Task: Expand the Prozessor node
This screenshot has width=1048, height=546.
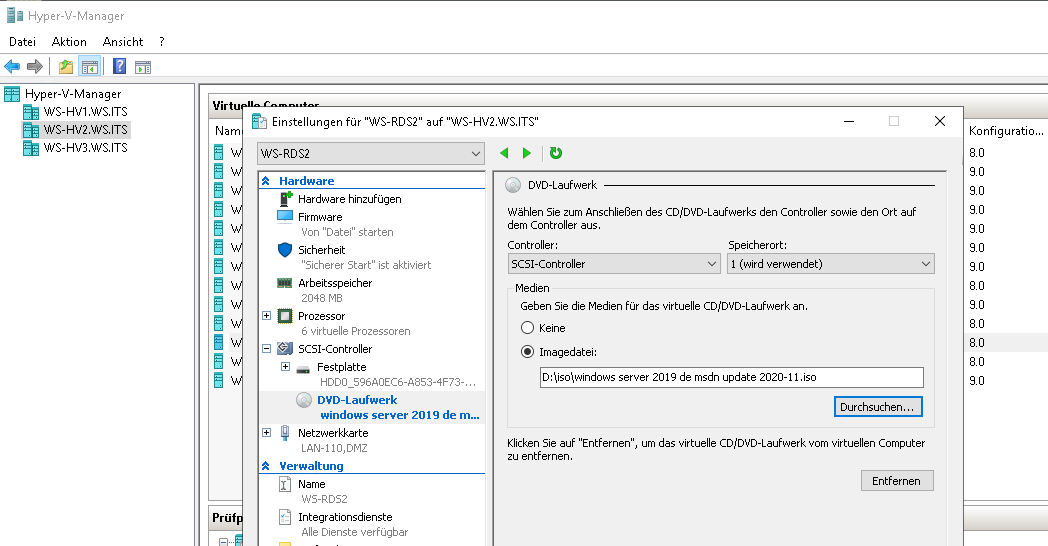Action: click(266, 315)
